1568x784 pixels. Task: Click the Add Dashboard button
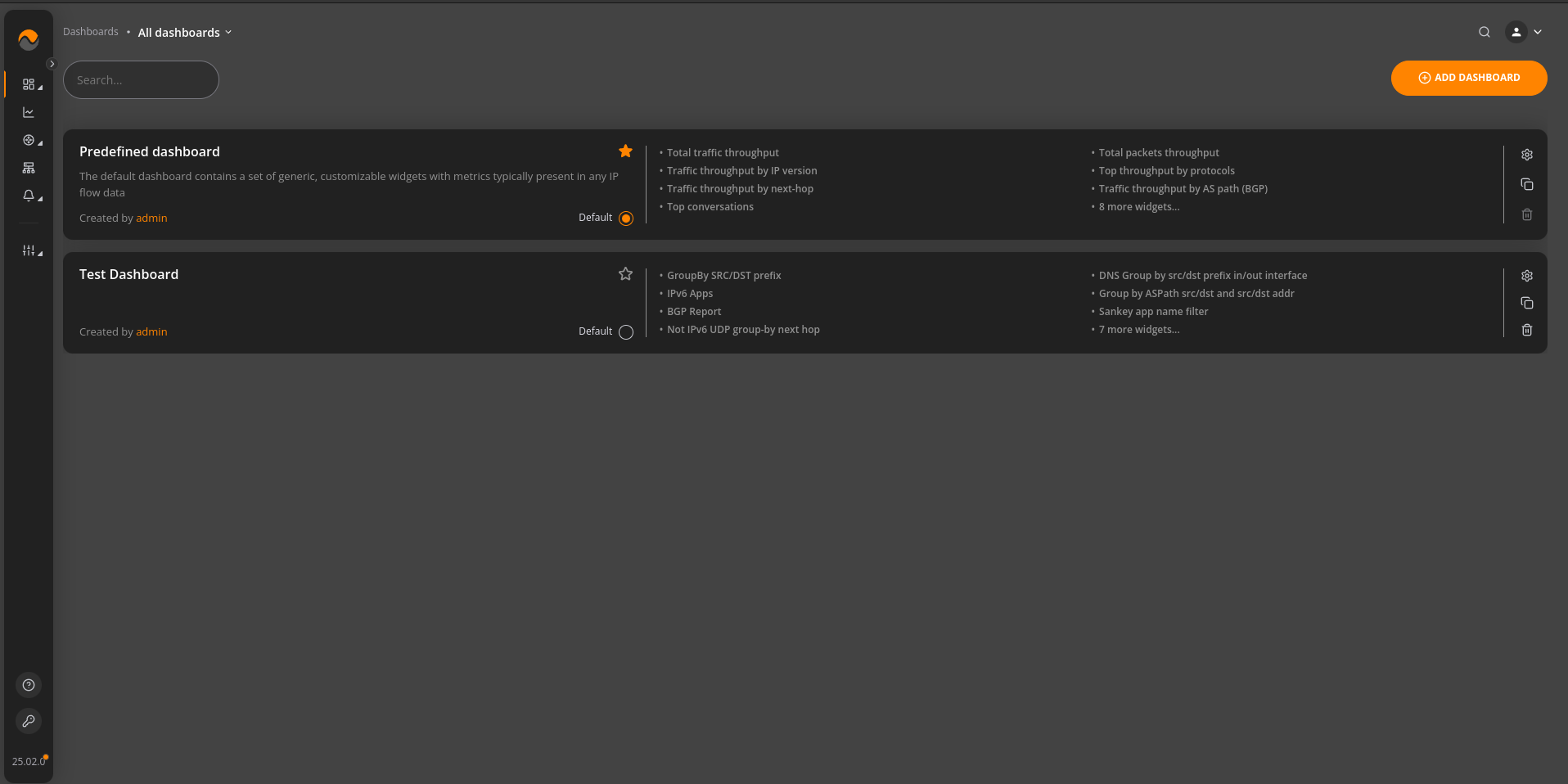click(1469, 78)
